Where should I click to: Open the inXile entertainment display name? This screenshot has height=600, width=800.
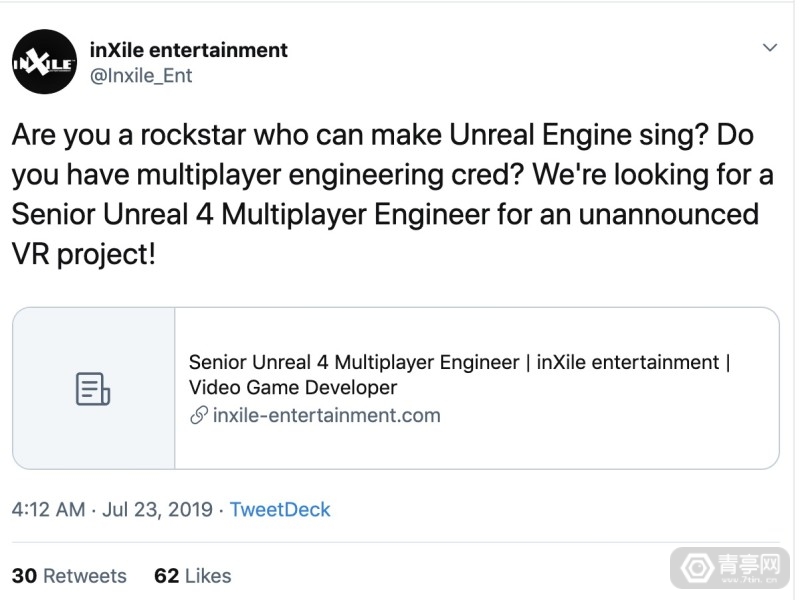pyautogui.click(x=189, y=49)
